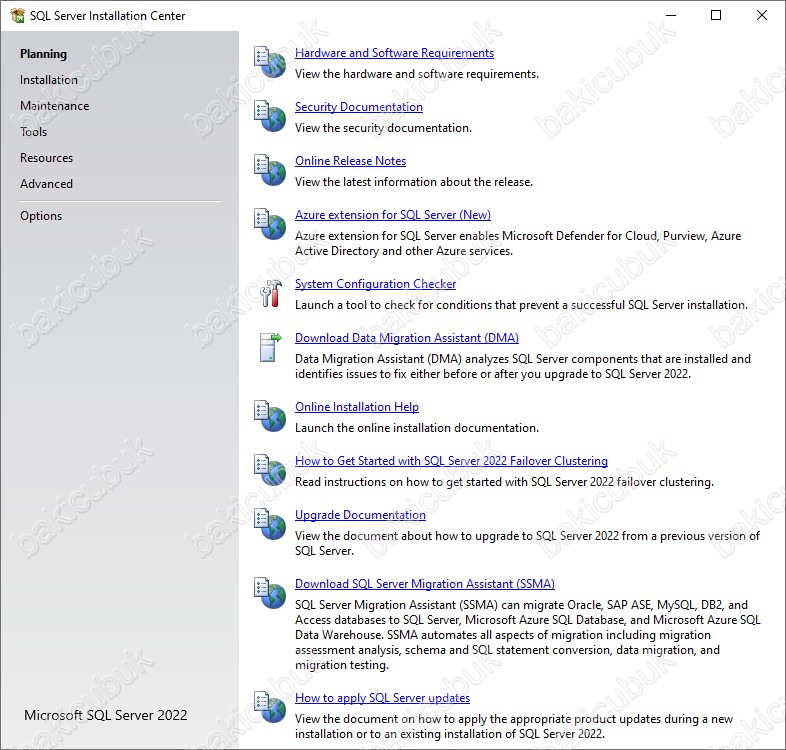Switch to the Advanced section

pyautogui.click(x=46, y=184)
